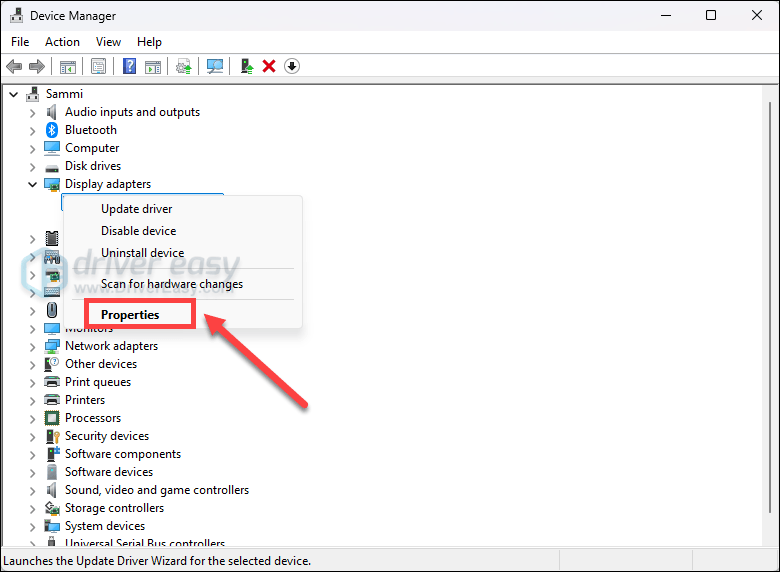
Task: Select Properties in the context menu
Action: (x=130, y=314)
